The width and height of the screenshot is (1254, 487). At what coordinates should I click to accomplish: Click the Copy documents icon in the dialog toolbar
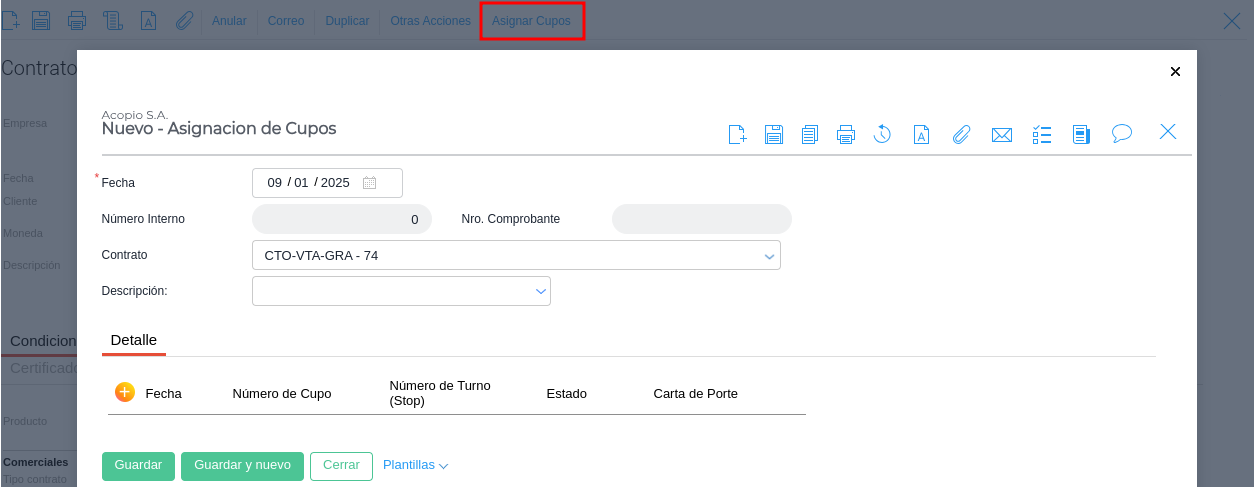pyautogui.click(x=810, y=134)
